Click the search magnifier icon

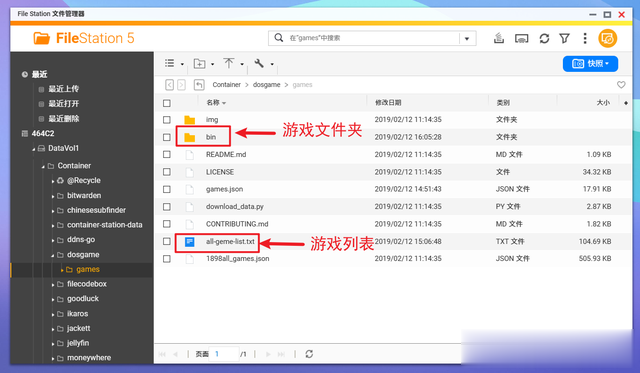click(279, 38)
